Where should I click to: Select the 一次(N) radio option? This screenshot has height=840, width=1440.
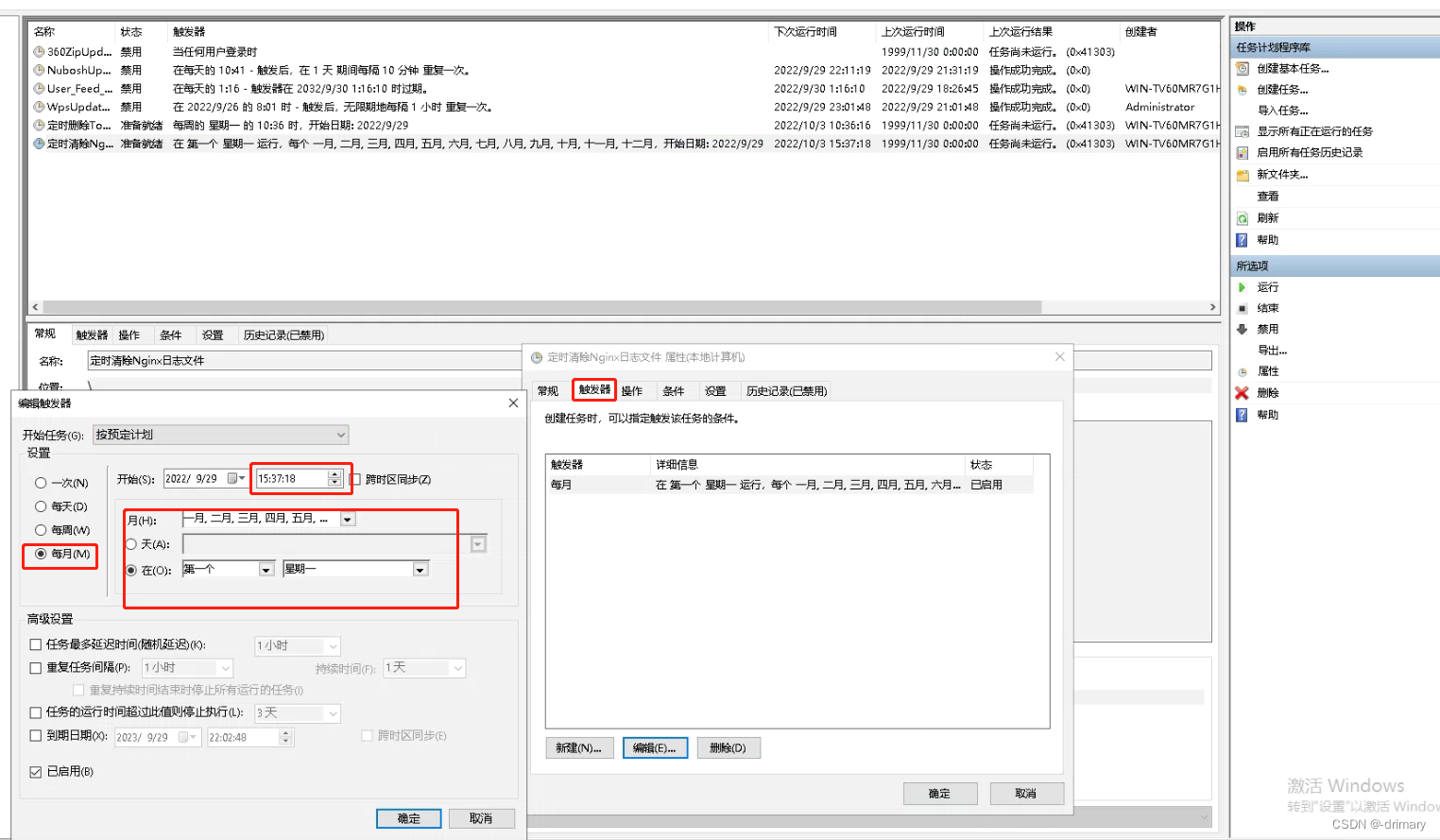pos(41,483)
